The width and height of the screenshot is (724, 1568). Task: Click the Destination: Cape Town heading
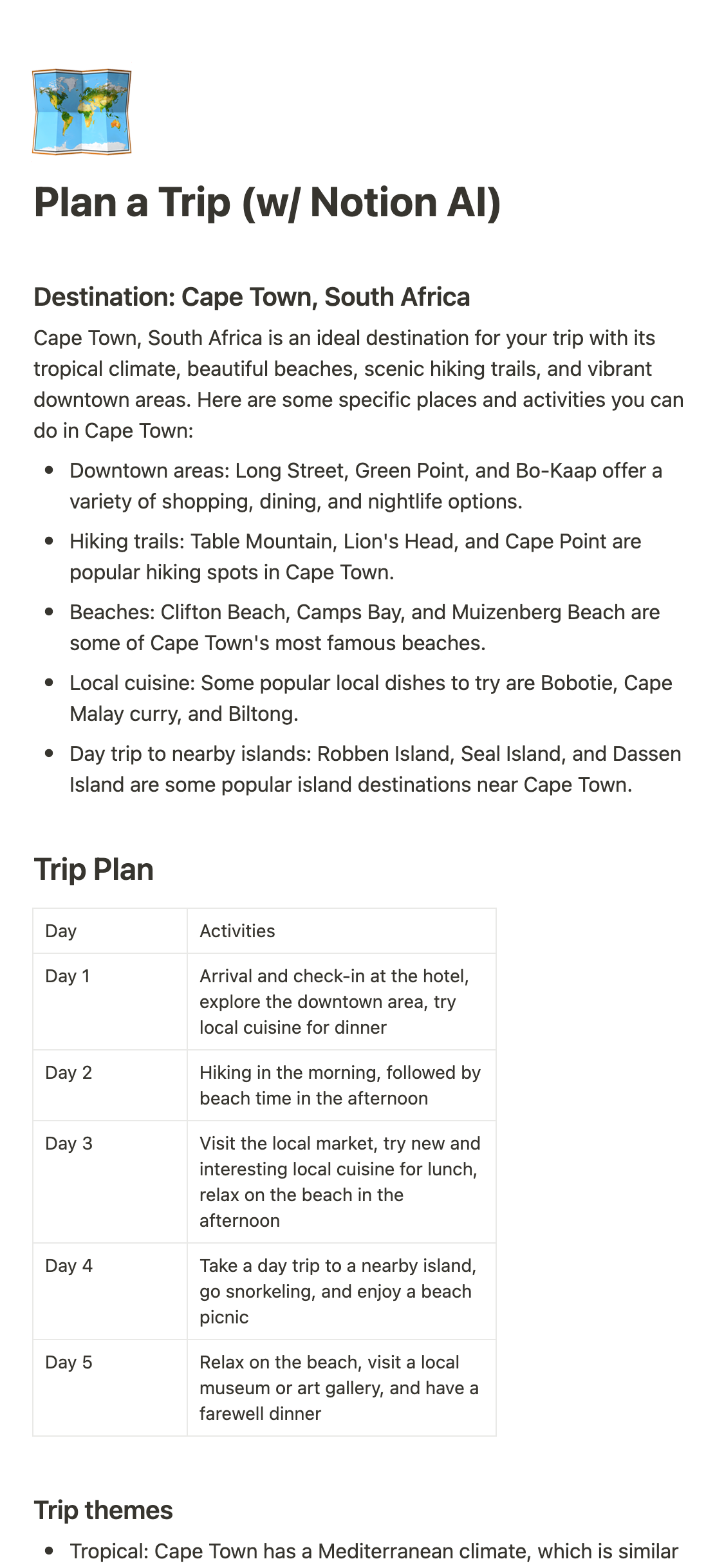(x=252, y=297)
